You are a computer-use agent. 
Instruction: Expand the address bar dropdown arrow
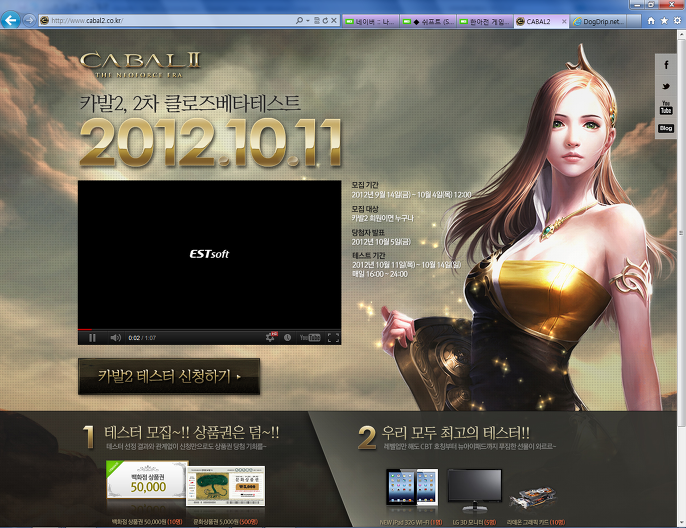coord(308,21)
